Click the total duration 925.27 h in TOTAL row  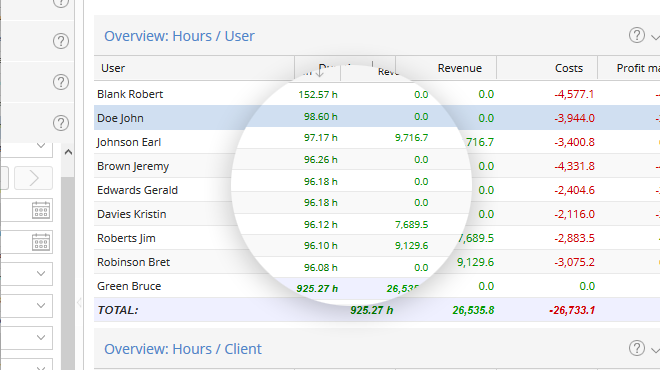(372, 310)
